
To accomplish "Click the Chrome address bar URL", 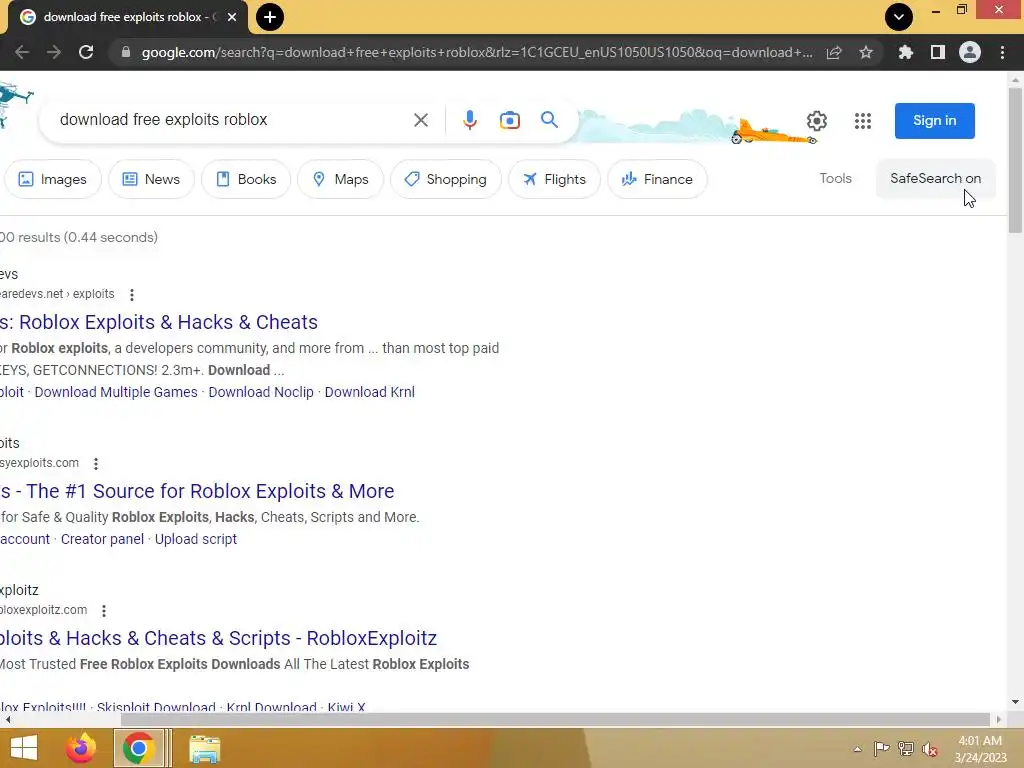I will pyautogui.click(x=477, y=52).
